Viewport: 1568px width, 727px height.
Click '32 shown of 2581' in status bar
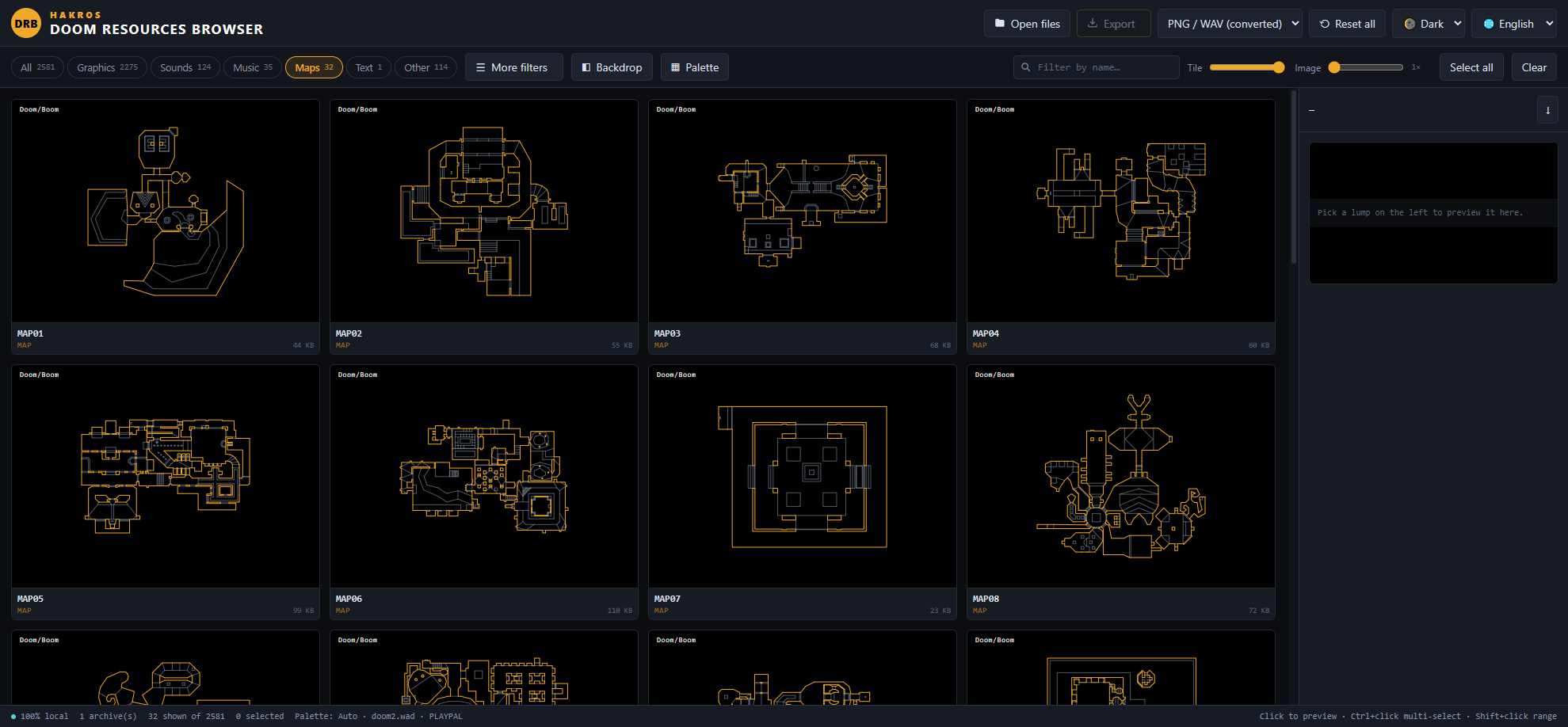point(186,716)
